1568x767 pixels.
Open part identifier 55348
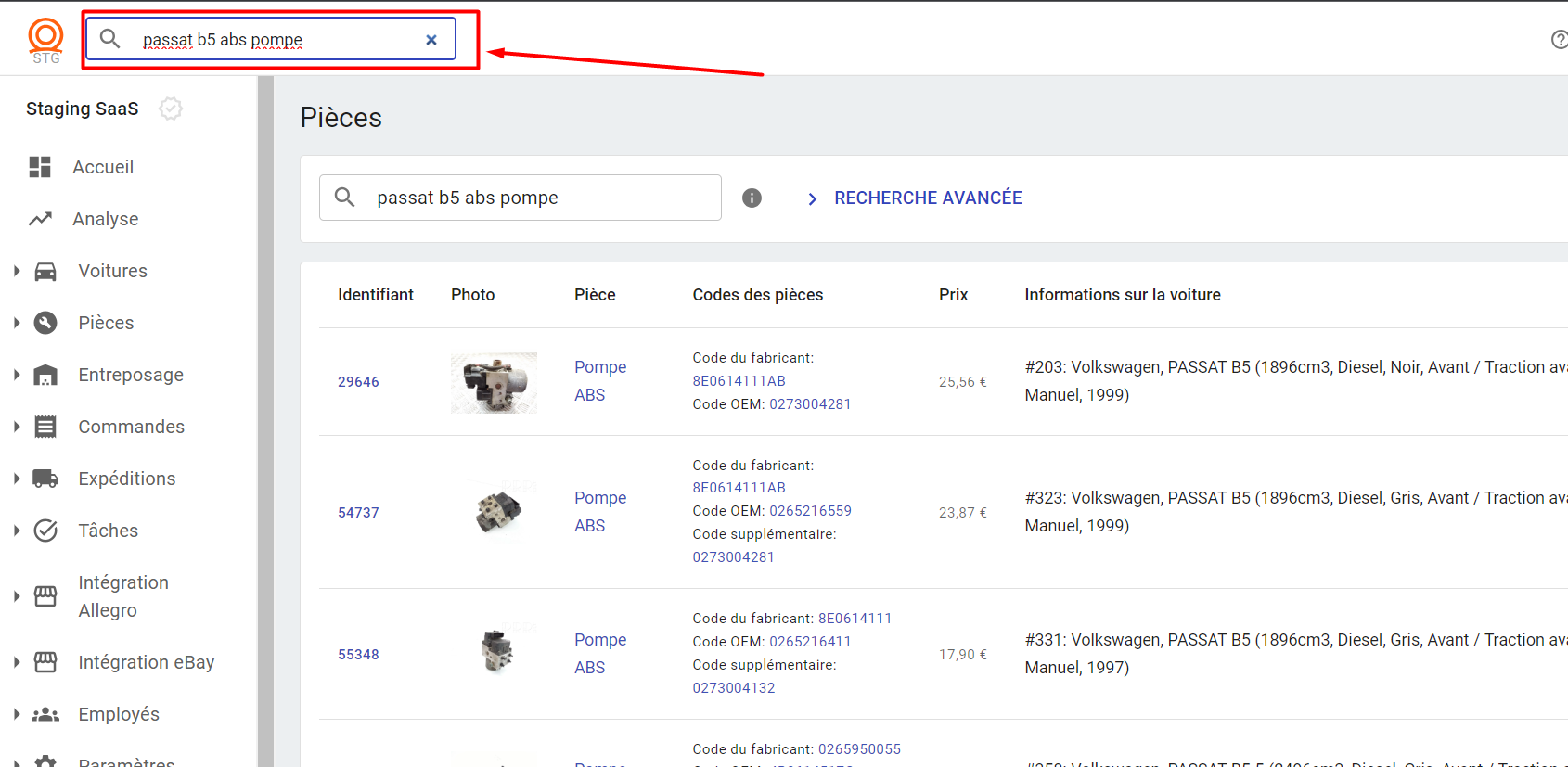[x=358, y=654]
